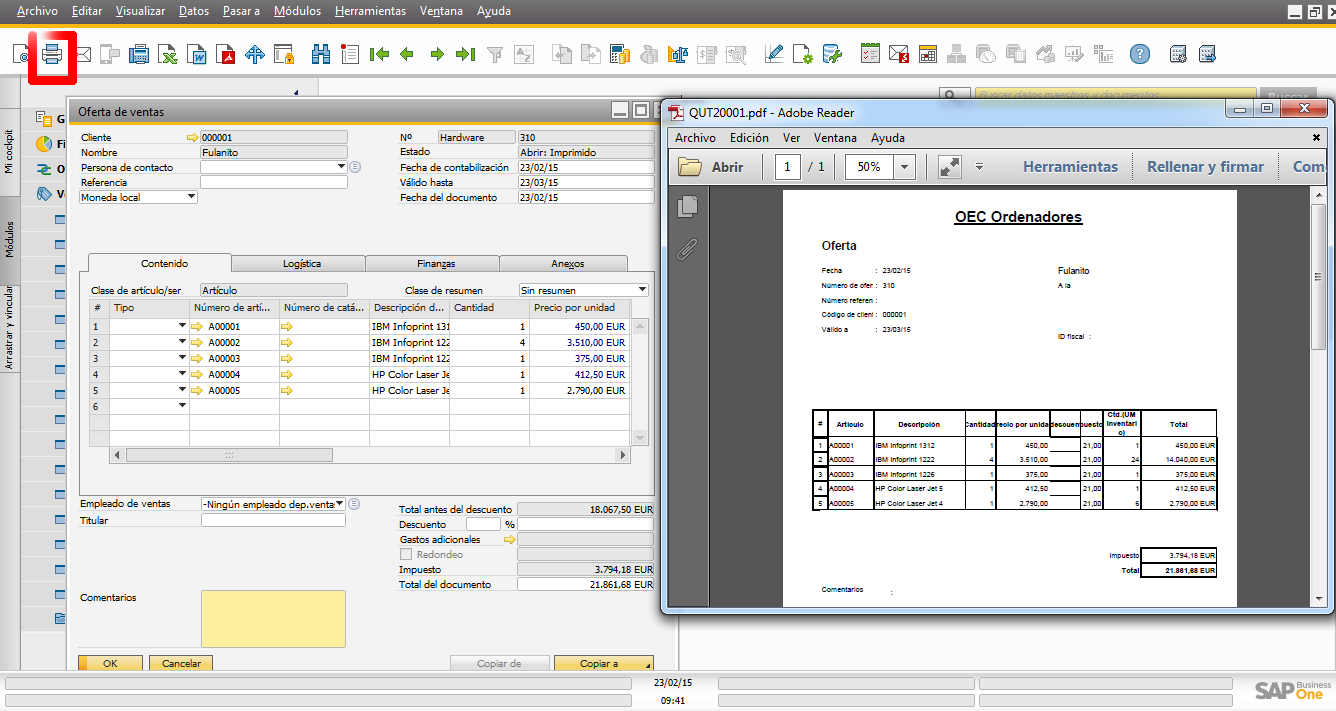Click the 'Número de catá…' column header
The width and height of the screenshot is (1336, 711).
coord(324,308)
